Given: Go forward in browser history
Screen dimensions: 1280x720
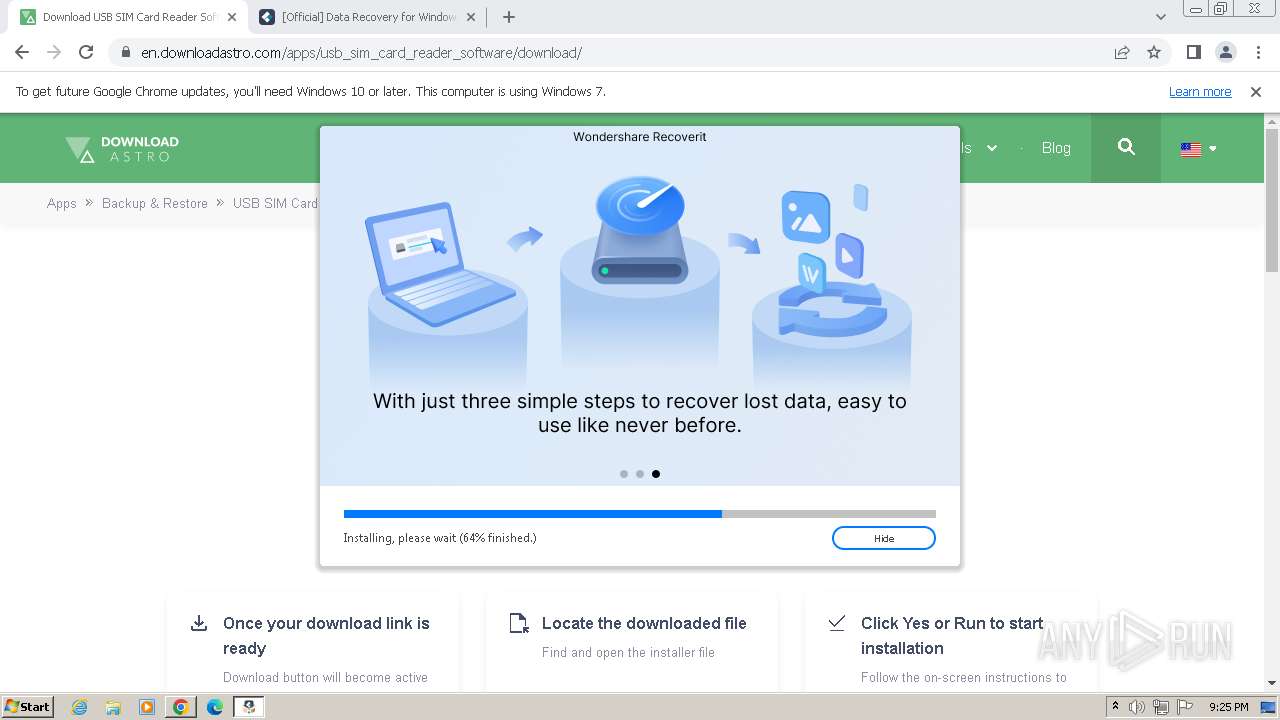Looking at the screenshot, I should (x=54, y=52).
